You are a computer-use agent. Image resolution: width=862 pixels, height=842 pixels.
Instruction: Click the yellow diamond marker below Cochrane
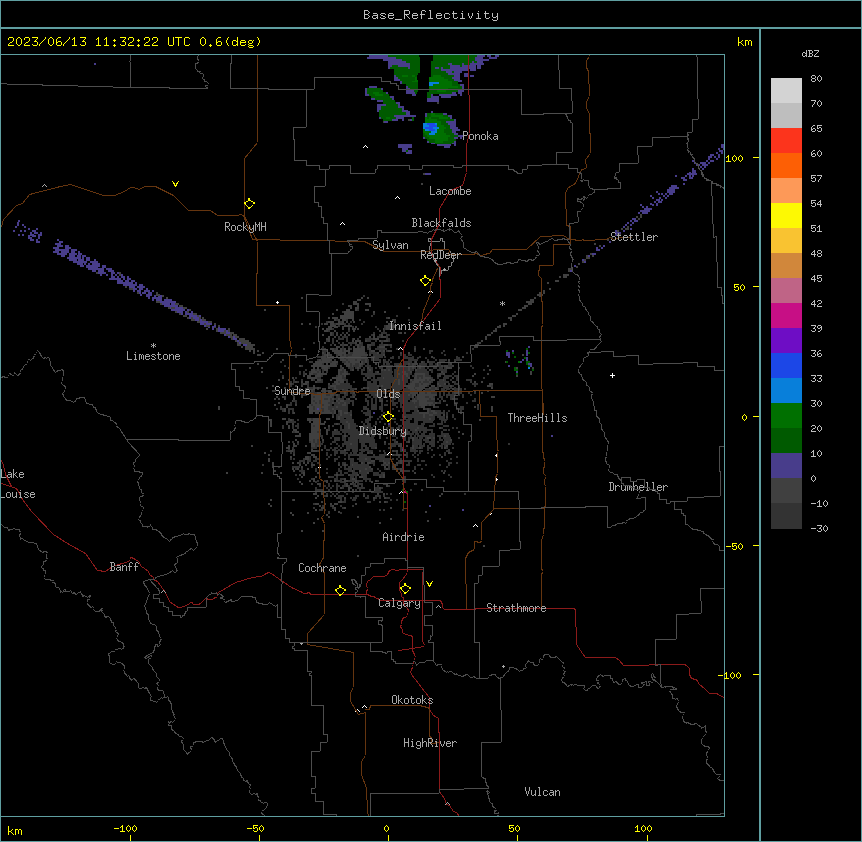(x=340, y=590)
